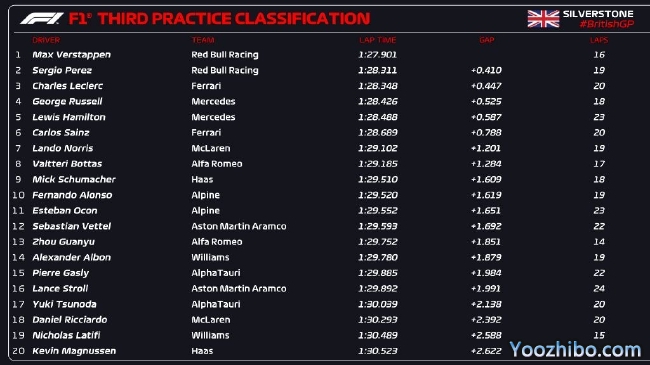Click Lance Stroll's lap count 24
The width and height of the screenshot is (650, 365).
[x=599, y=288]
